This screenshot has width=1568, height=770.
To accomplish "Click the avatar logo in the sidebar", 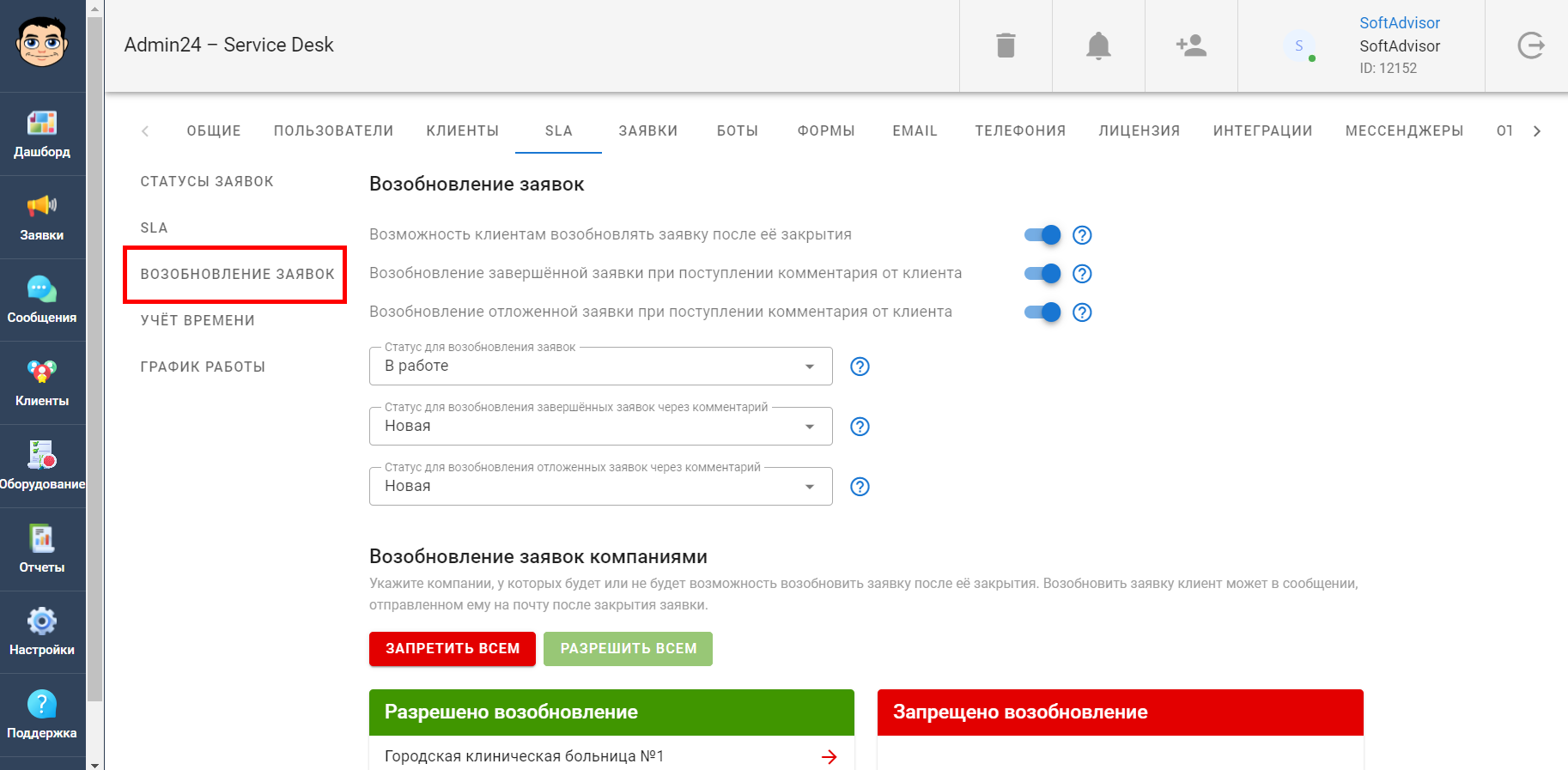I will click(x=42, y=41).
